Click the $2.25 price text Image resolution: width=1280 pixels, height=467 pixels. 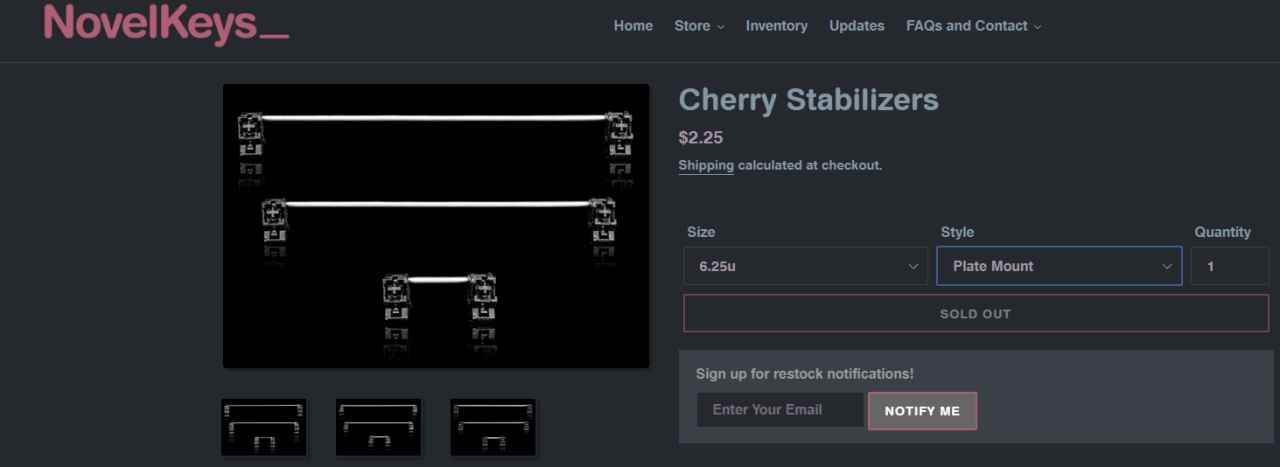point(700,137)
